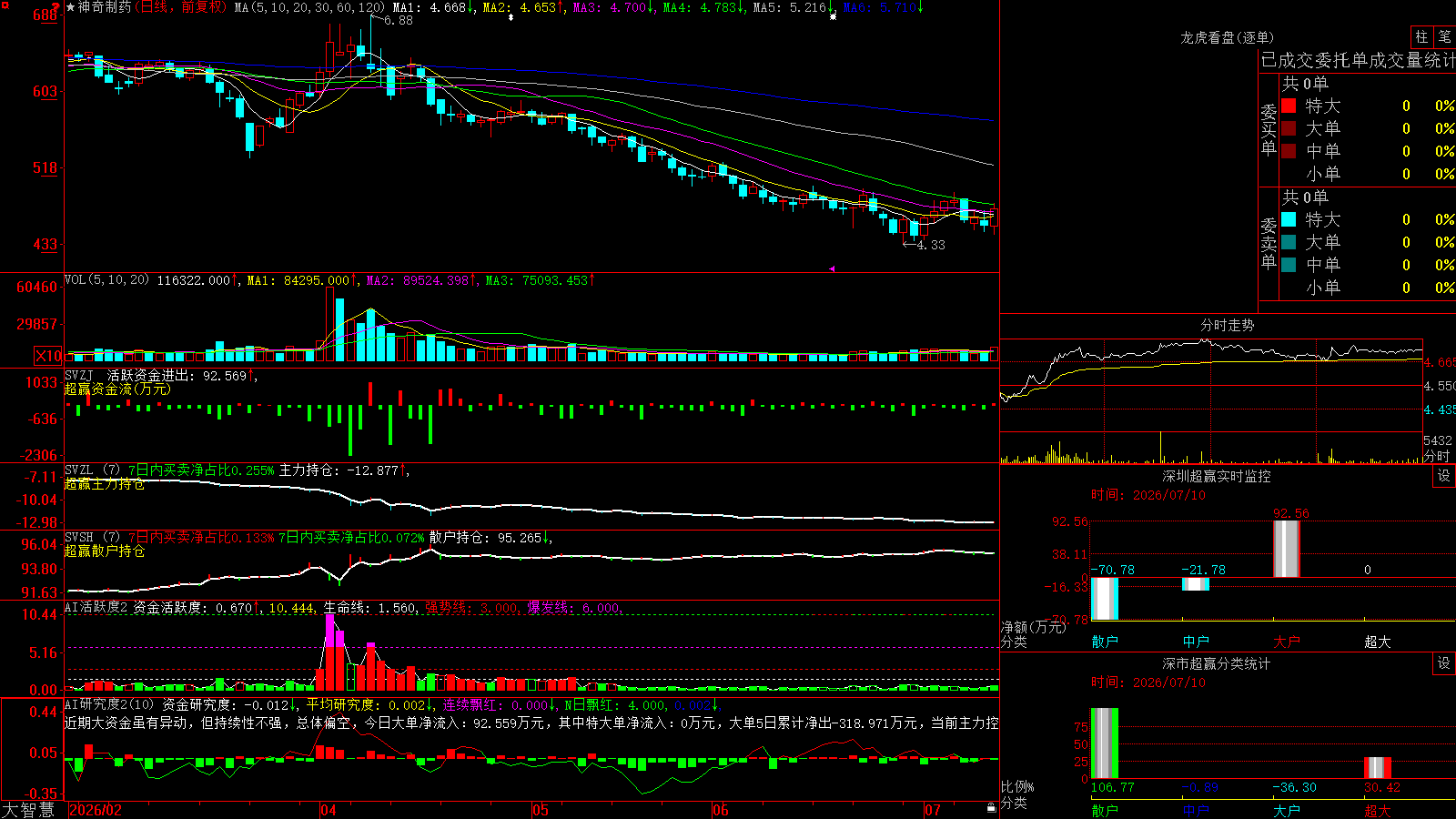Viewport: 1456px width, 819px height.
Task: Open 设 settings for 深圳超赢实时监控 panel
Action: pyautogui.click(x=1444, y=476)
